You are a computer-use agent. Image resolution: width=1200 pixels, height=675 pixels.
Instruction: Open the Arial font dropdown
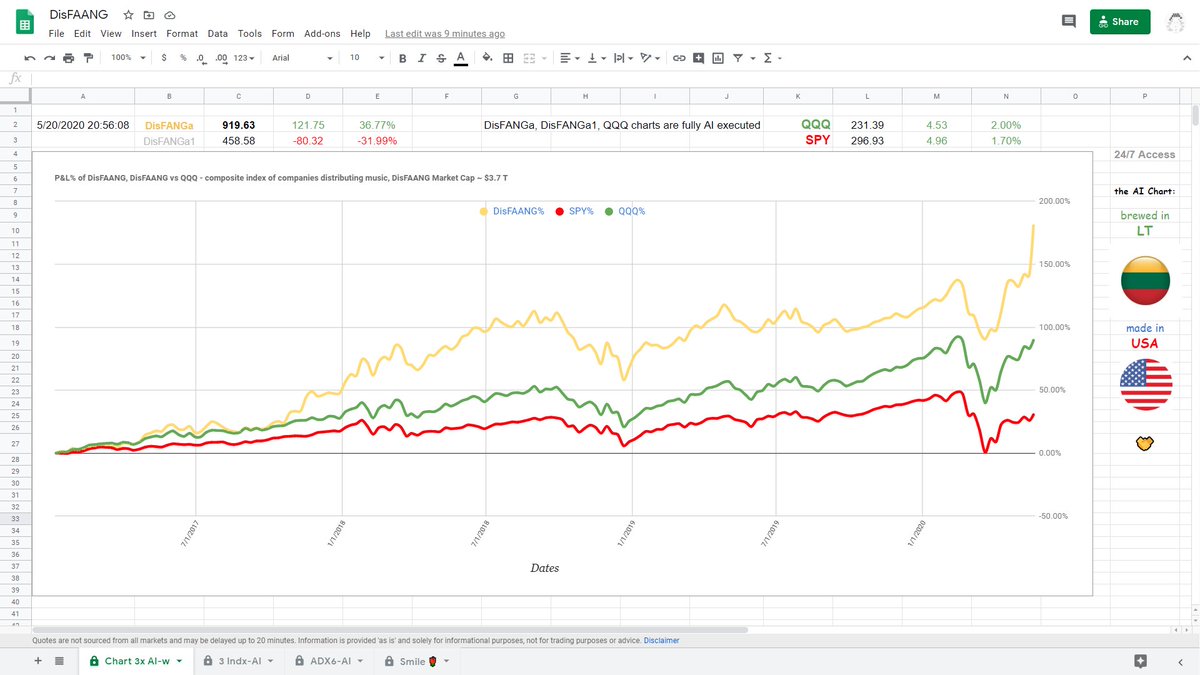click(302, 58)
